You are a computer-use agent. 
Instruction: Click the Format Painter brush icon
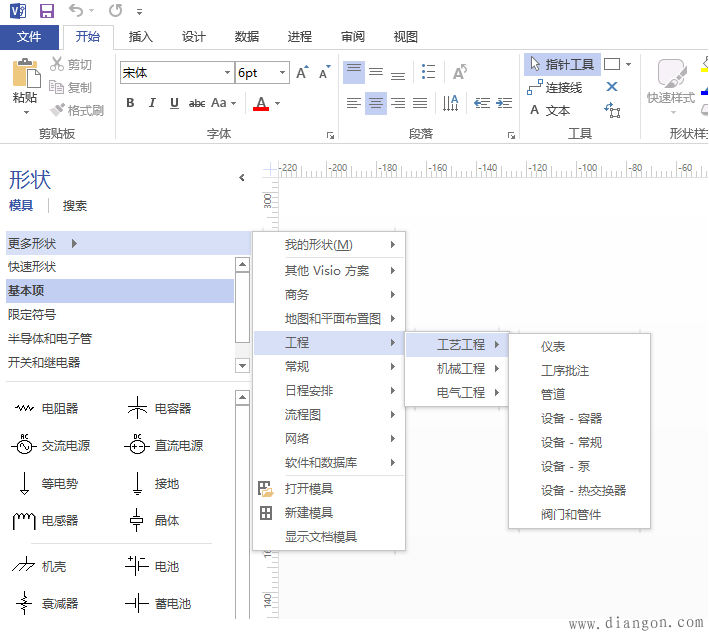click(x=57, y=109)
